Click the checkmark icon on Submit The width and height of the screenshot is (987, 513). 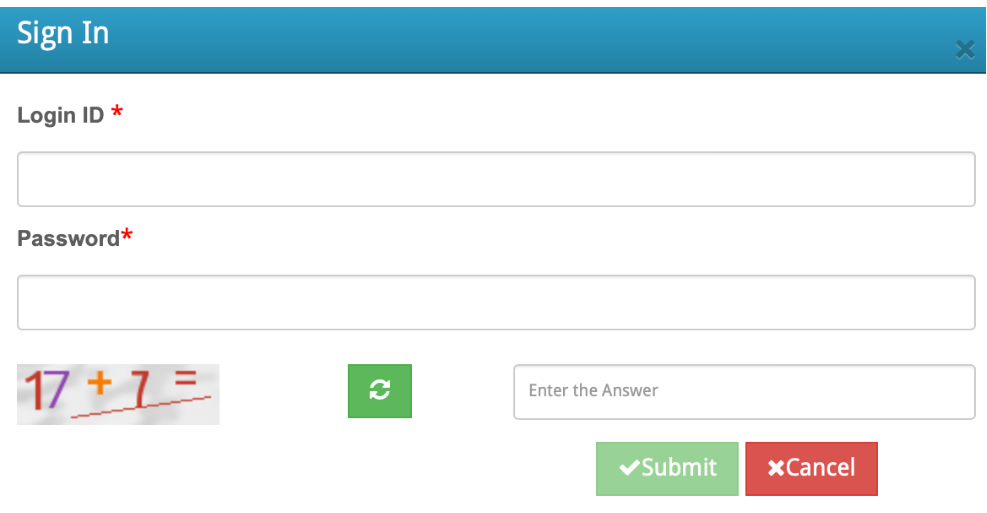tap(629, 468)
